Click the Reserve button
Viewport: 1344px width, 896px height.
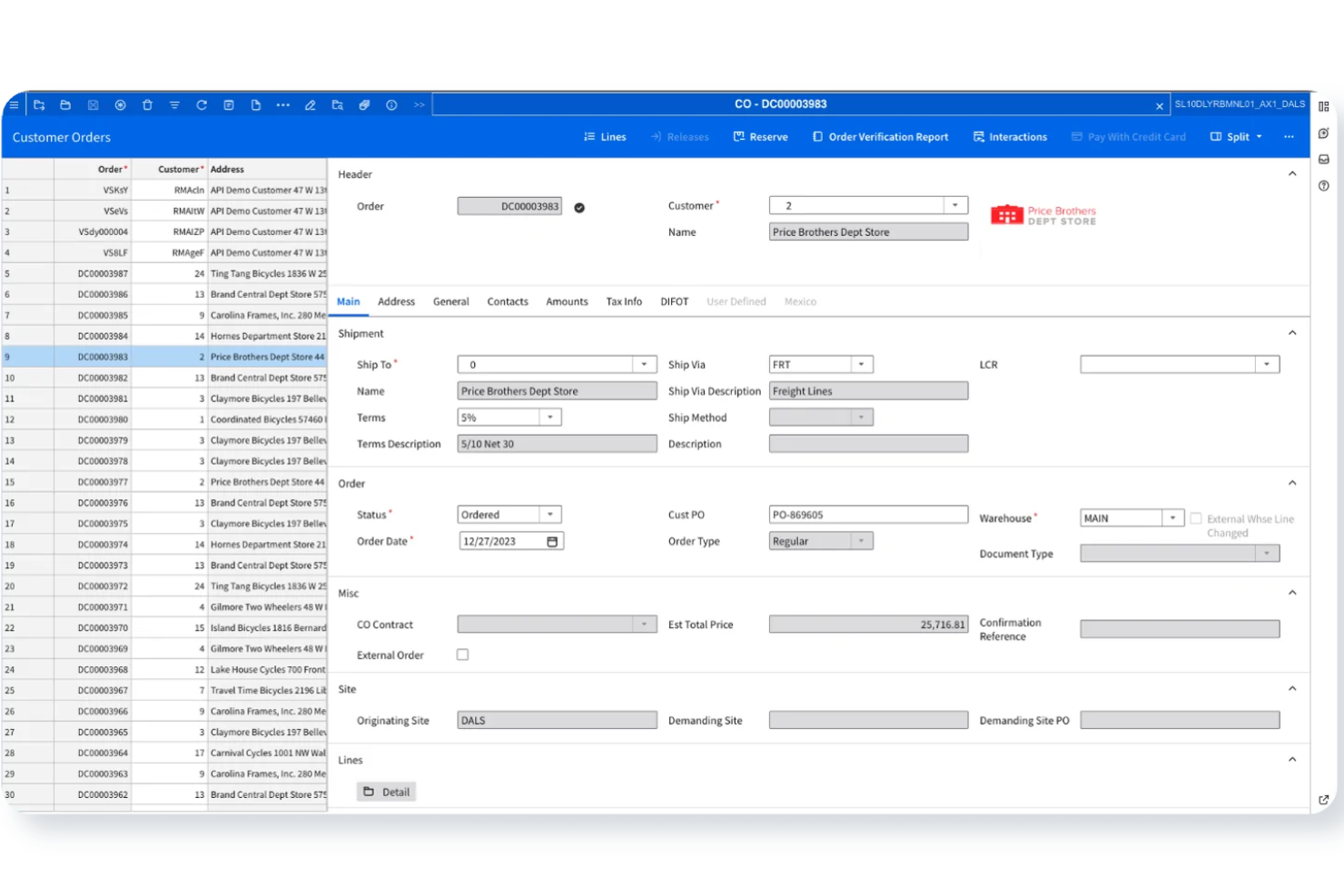(x=761, y=137)
